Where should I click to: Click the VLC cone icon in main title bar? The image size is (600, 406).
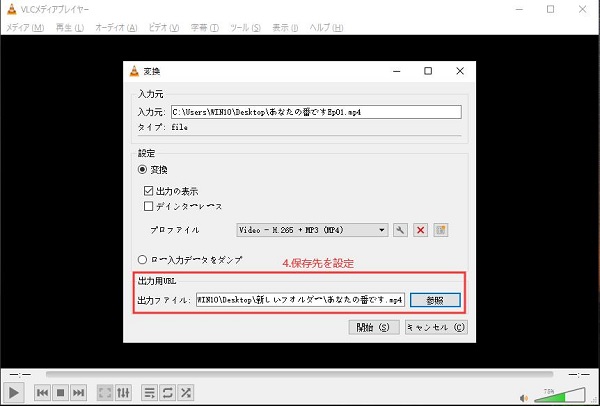11,9
